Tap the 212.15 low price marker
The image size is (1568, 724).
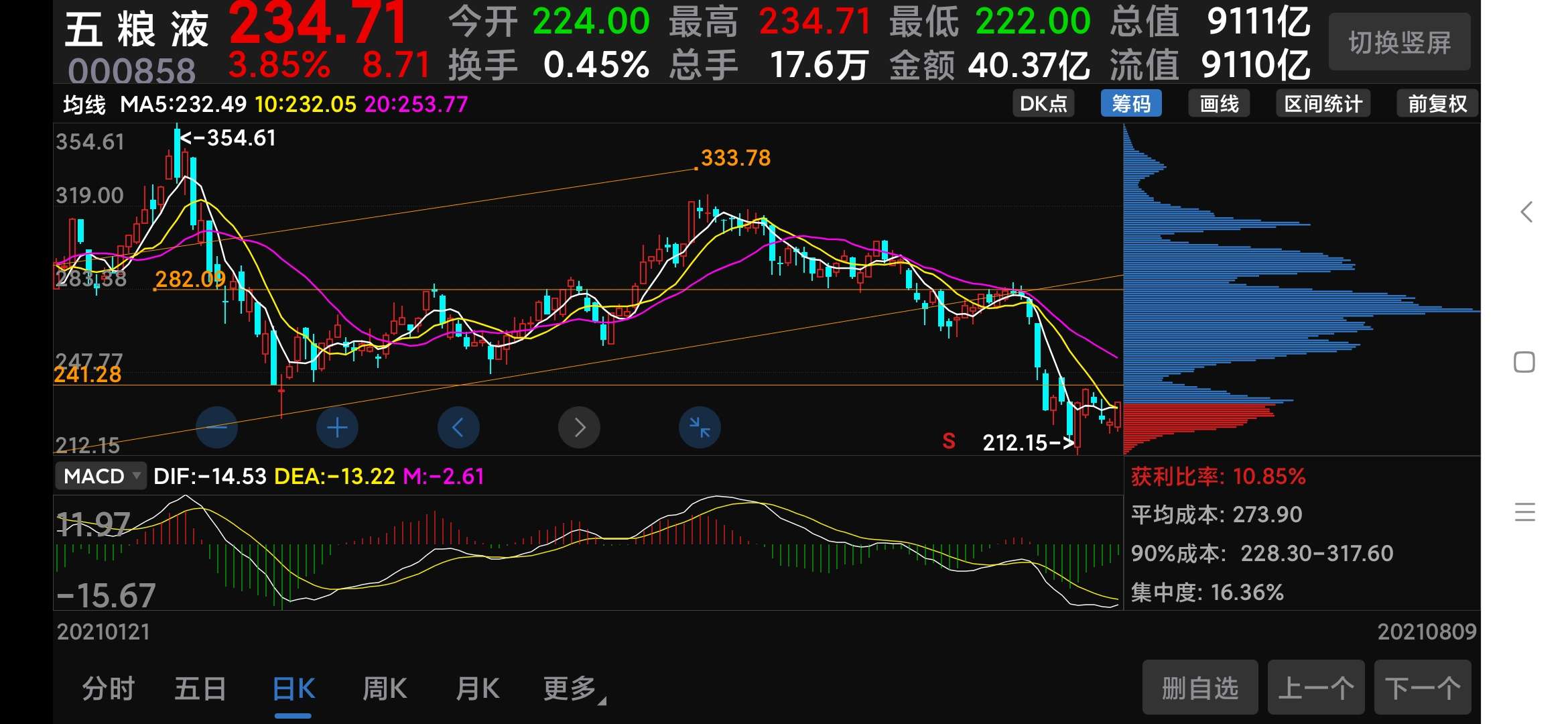pos(1028,442)
